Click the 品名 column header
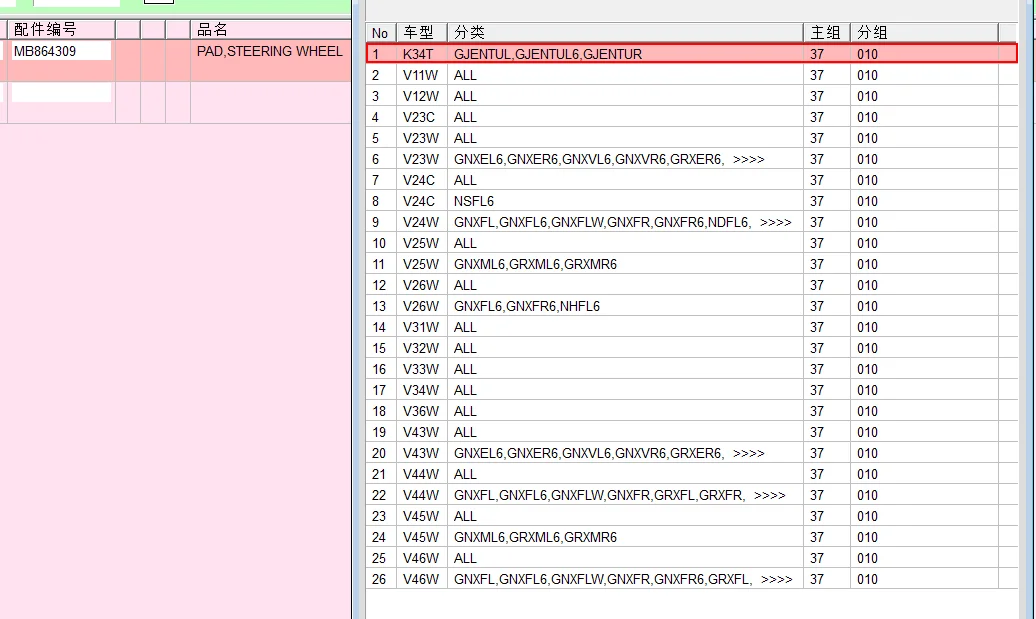1036x619 pixels. 270,30
